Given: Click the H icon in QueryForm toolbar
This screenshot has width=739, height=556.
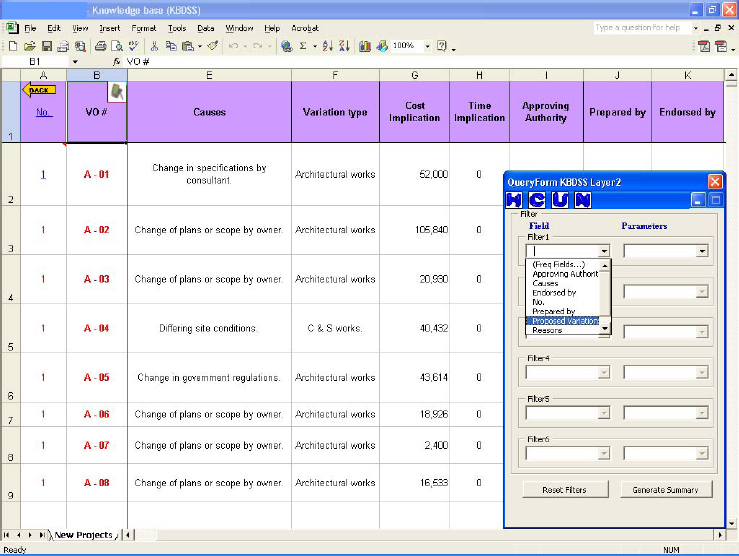Looking at the screenshot, I should tap(514, 200).
